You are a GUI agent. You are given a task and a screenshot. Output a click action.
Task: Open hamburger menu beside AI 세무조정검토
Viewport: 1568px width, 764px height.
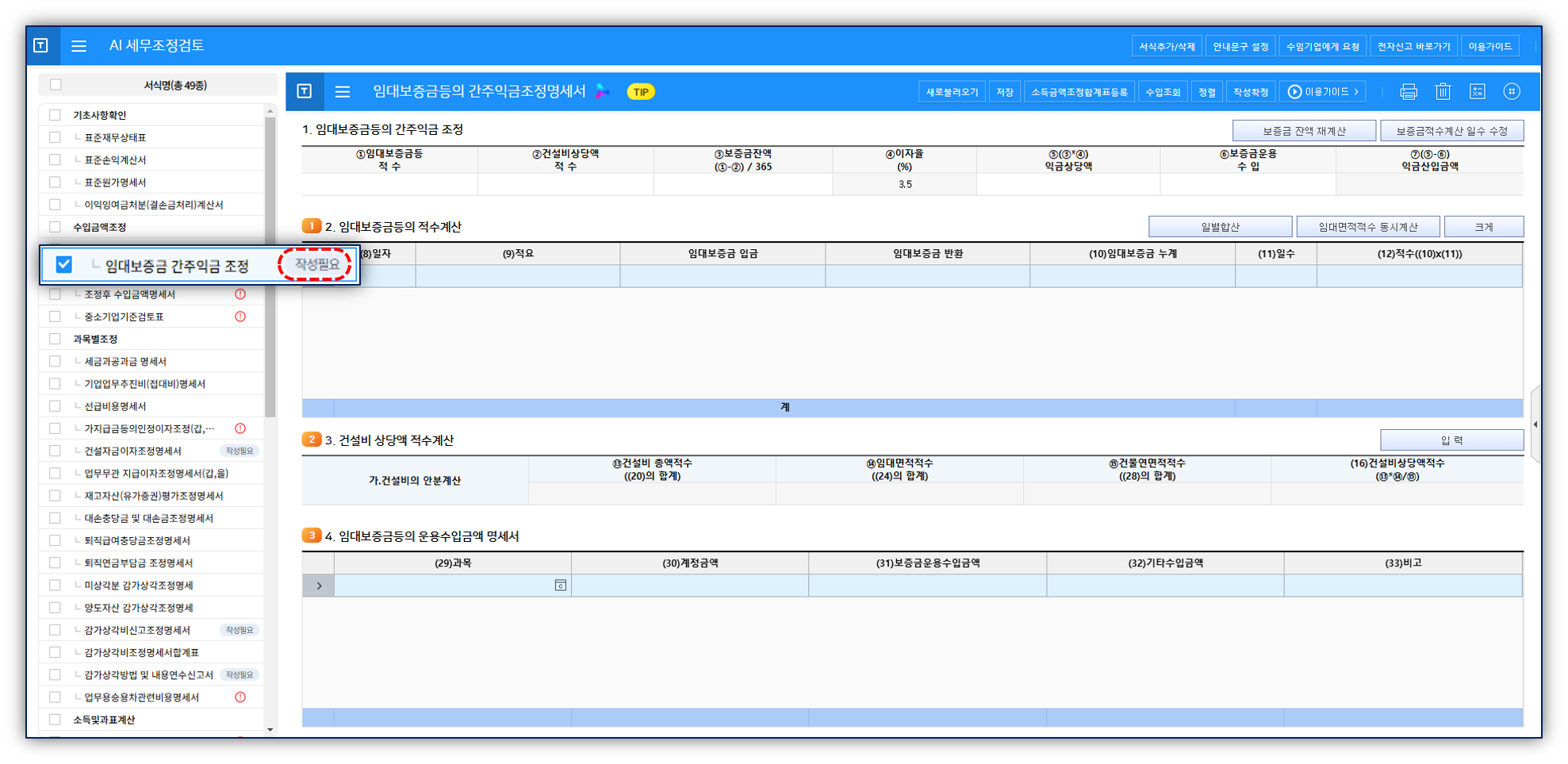pos(79,46)
